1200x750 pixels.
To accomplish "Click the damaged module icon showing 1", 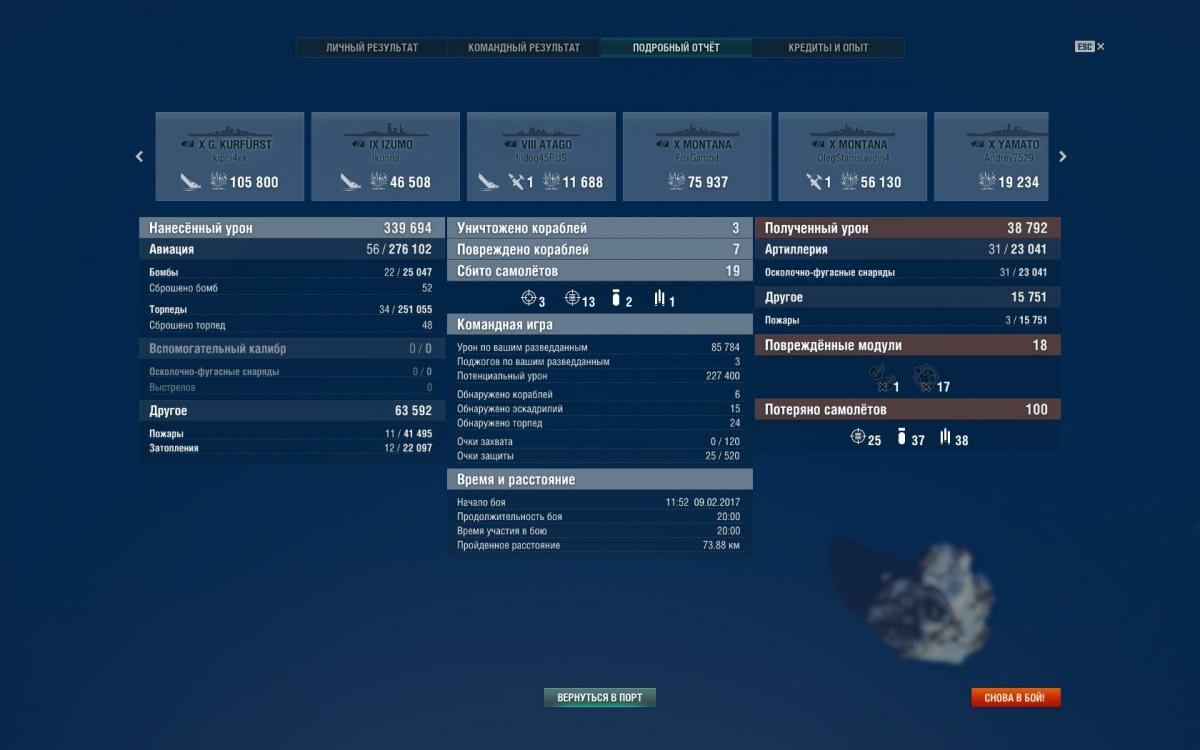I will [879, 377].
